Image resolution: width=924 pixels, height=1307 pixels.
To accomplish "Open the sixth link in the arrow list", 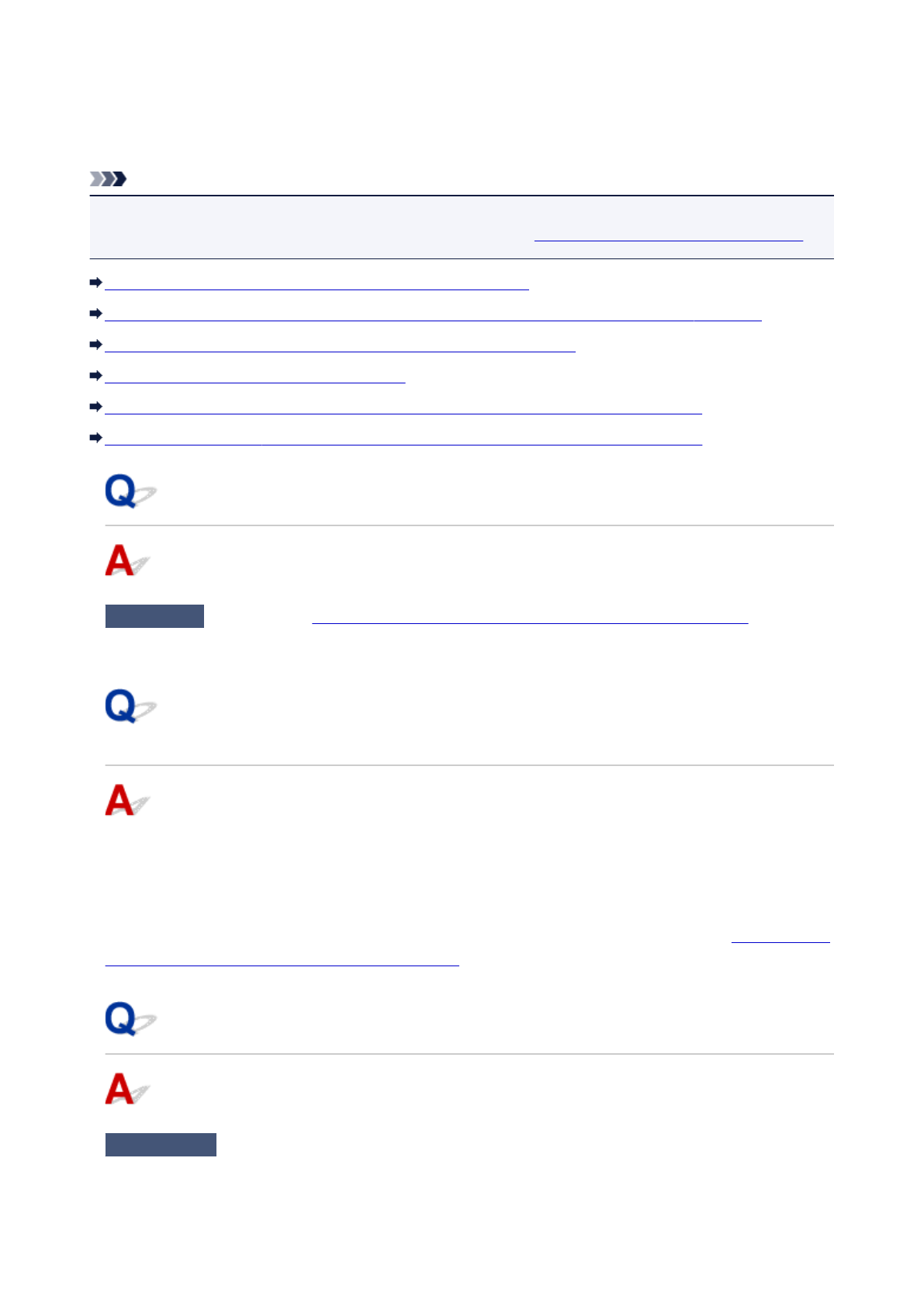I will tap(403, 439).
